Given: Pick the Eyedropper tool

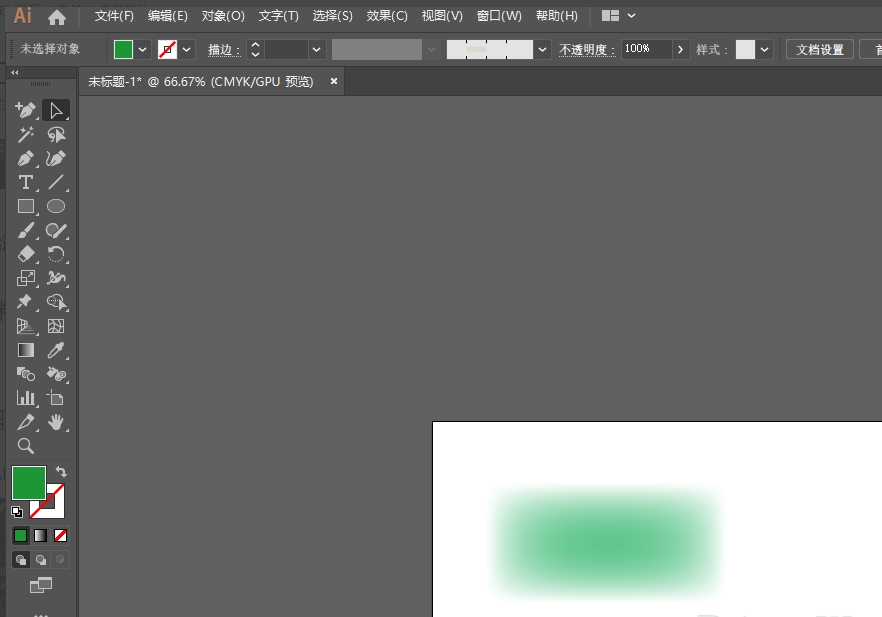Looking at the screenshot, I should (x=57, y=350).
